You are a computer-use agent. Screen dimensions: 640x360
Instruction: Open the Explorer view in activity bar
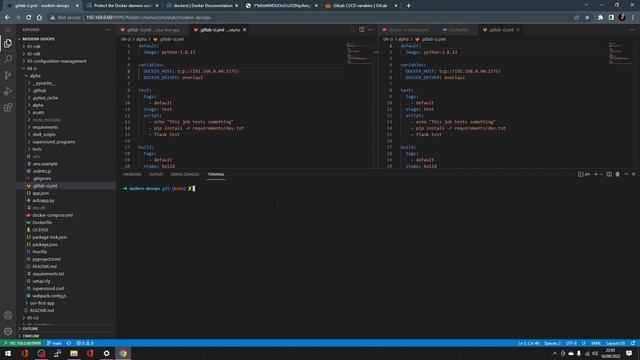(x=8, y=43)
